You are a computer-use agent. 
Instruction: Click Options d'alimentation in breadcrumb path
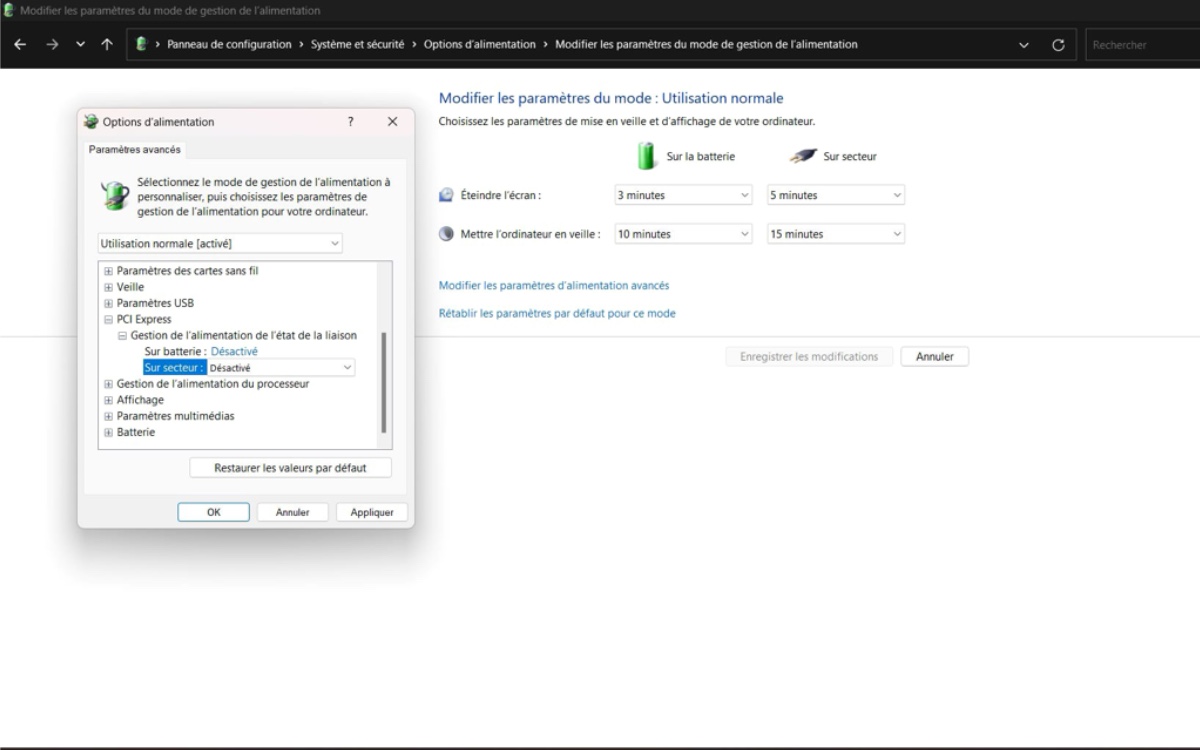[479, 45]
